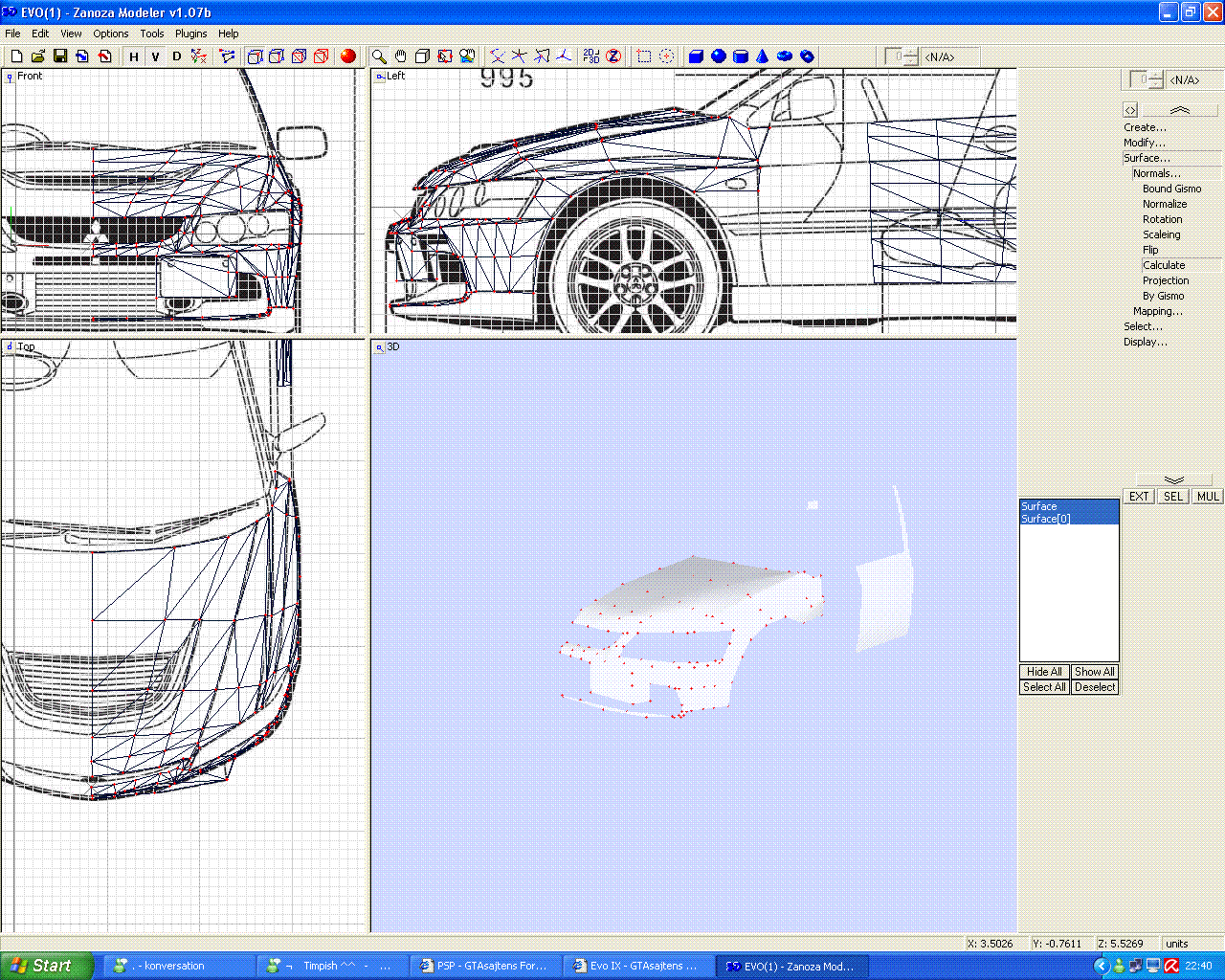
Task: Open the file with folder icon
Action: (38, 56)
